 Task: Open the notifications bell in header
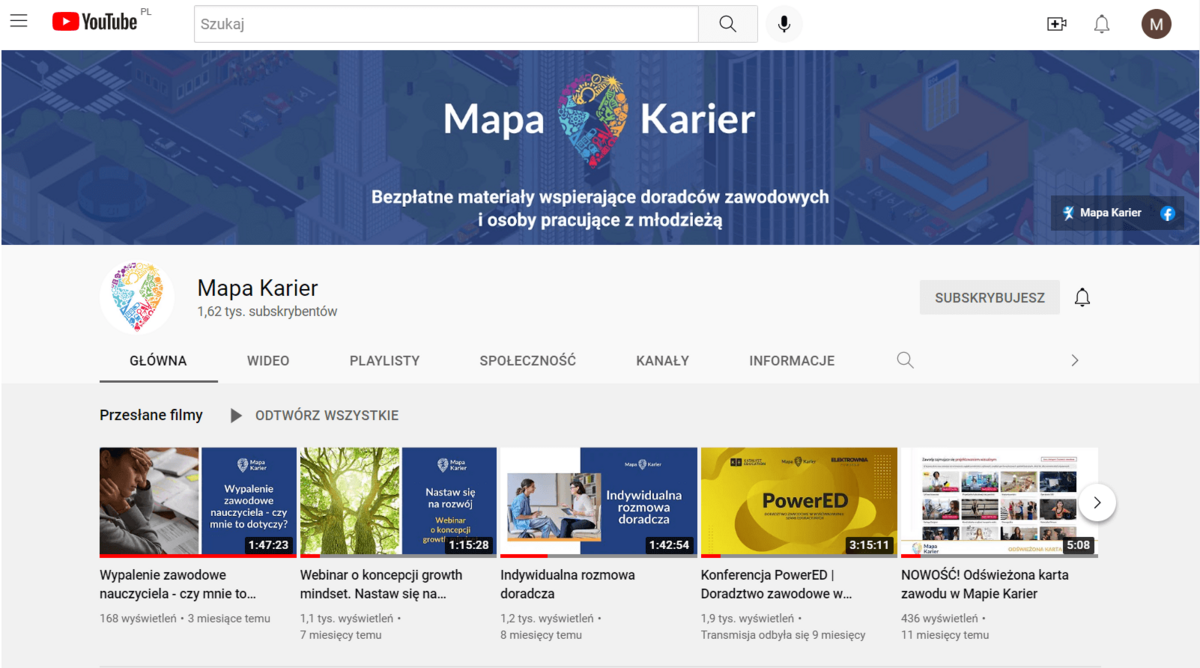[1101, 24]
